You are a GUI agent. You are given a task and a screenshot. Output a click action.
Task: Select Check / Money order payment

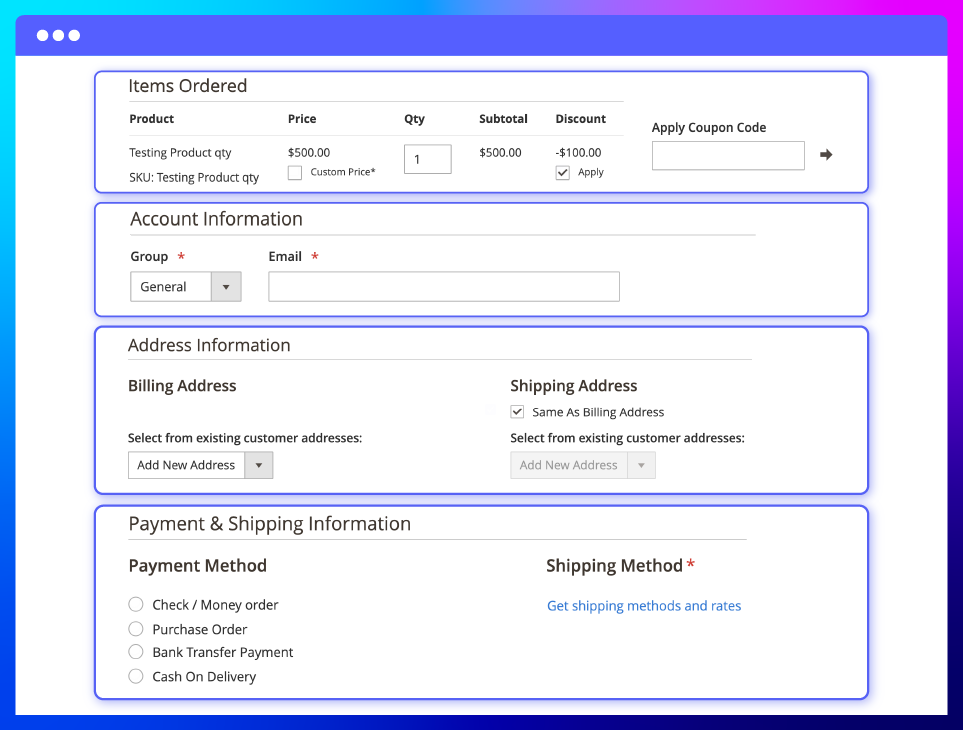(137, 604)
